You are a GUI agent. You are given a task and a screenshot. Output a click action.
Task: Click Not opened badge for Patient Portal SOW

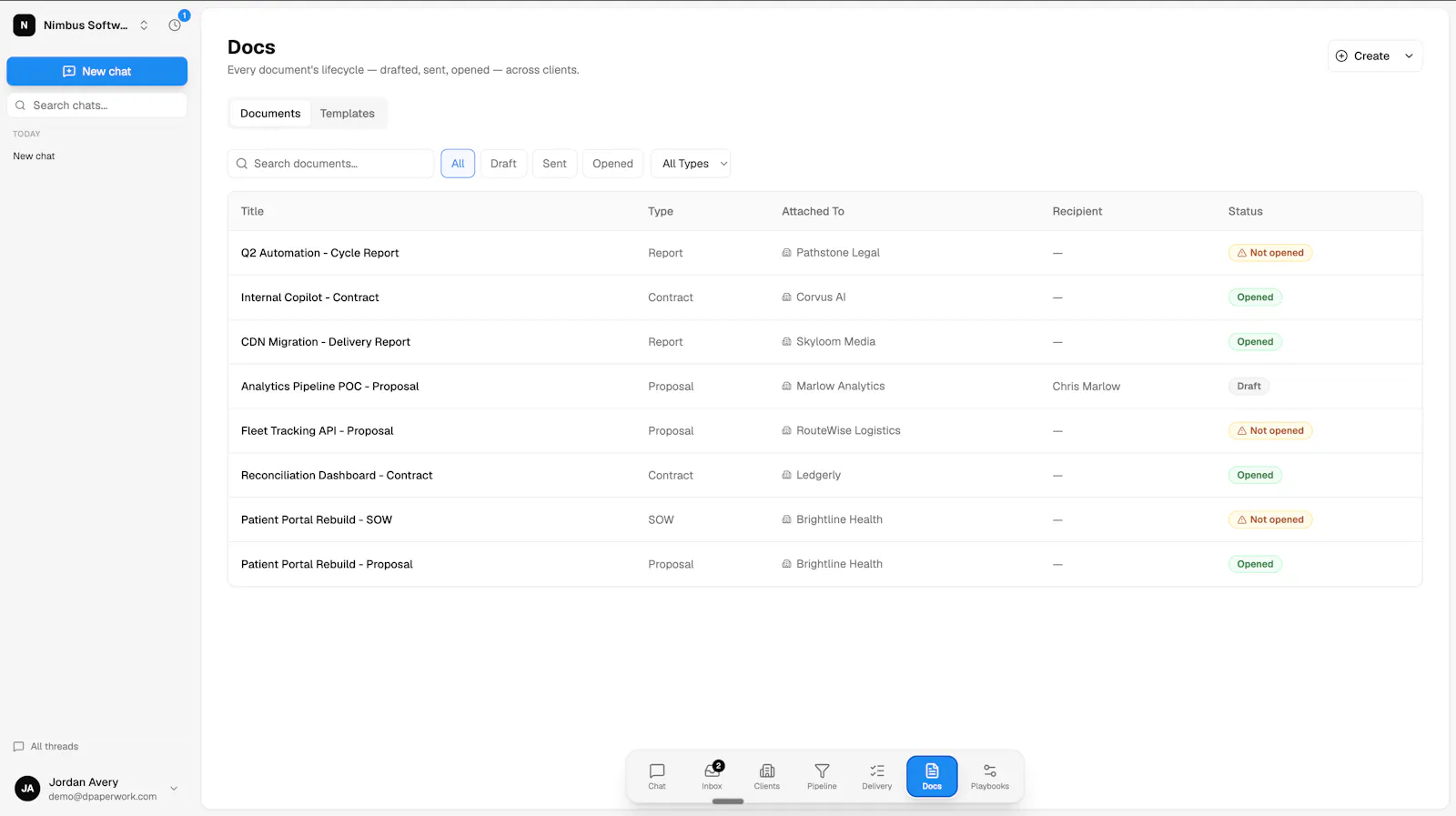(x=1270, y=519)
